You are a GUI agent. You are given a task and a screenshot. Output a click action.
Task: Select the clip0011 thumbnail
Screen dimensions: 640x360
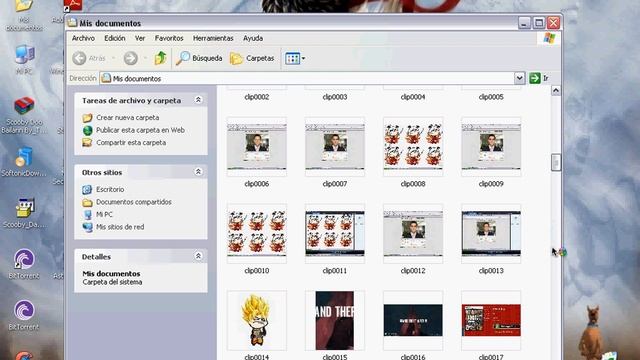(x=335, y=233)
